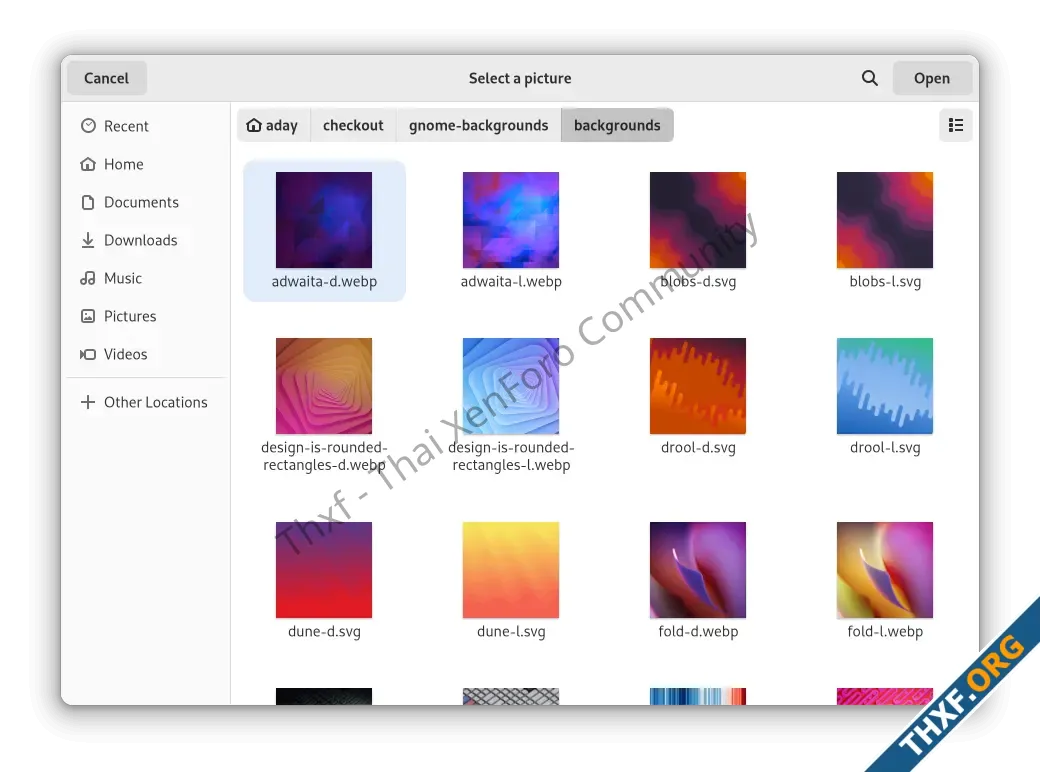Click the fold-l.webp file name

(x=885, y=631)
